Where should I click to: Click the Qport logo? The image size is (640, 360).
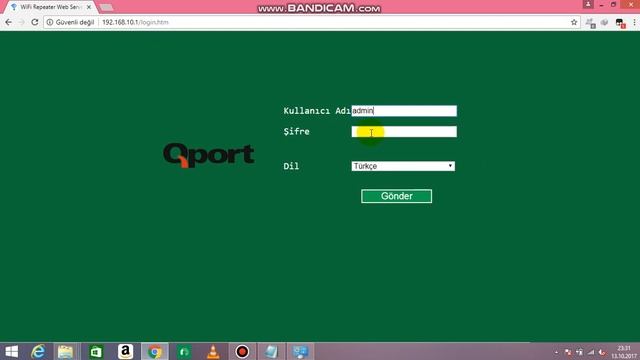pyautogui.click(x=209, y=155)
